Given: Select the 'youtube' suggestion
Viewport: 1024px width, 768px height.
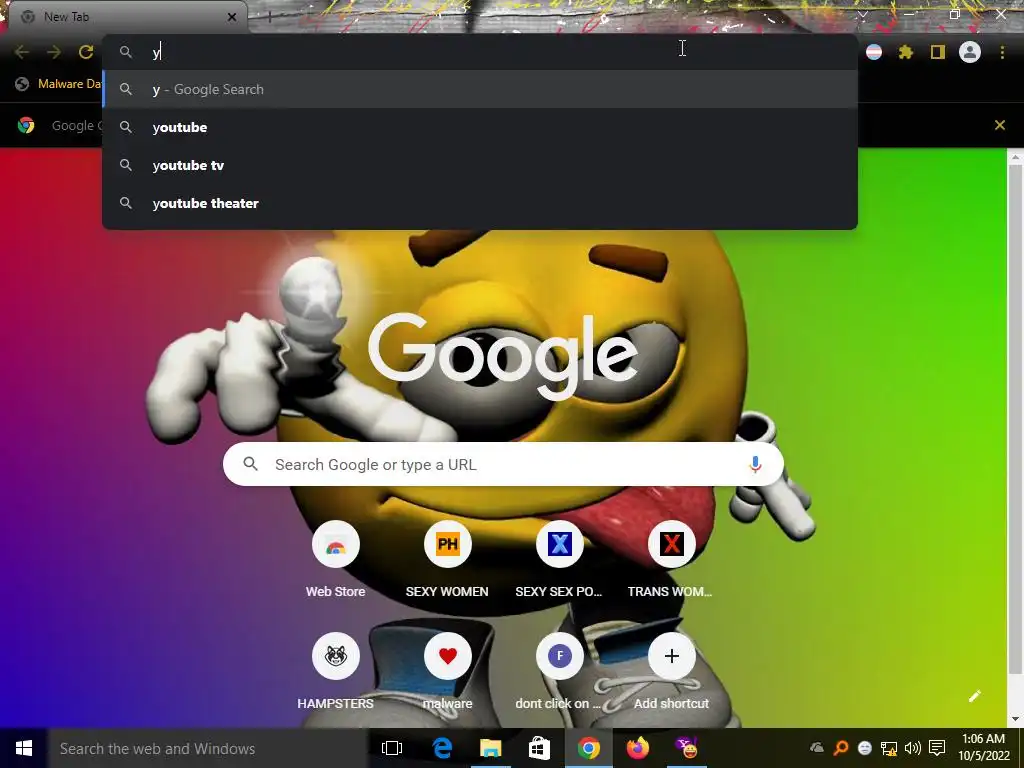Looking at the screenshot, I should coord(480,127).
